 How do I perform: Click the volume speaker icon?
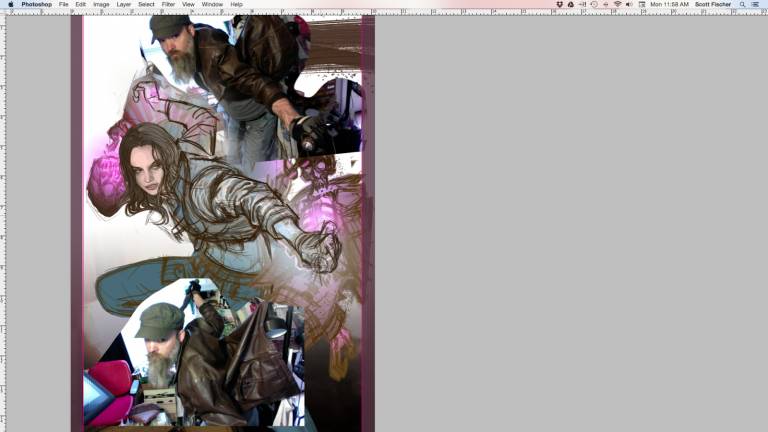(629, 4)
